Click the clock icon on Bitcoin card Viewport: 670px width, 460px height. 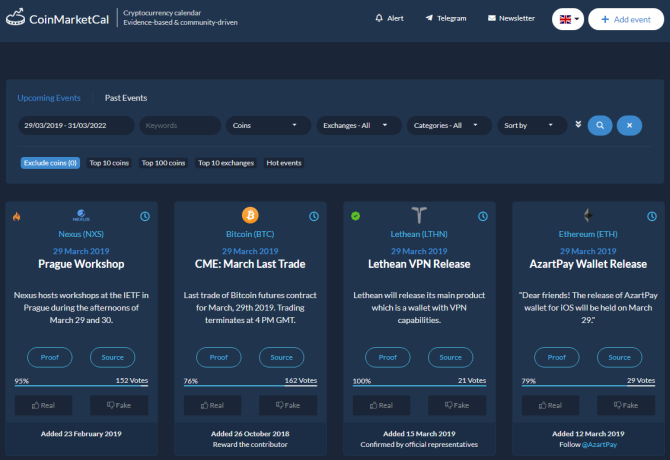pyautogui.click(x=314, y=217)
